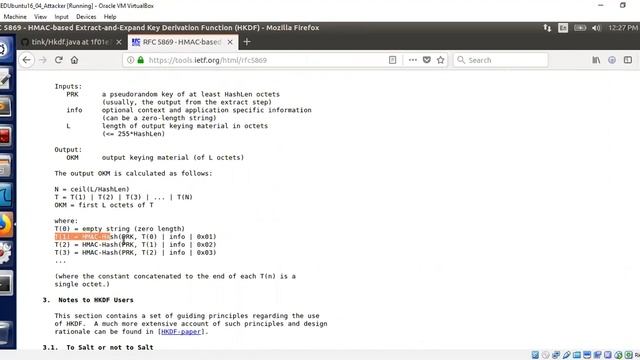Open page actions three-dots menu
Viewport: 640px width, 360px height.
pyautogui.click(x=413, y=60)
